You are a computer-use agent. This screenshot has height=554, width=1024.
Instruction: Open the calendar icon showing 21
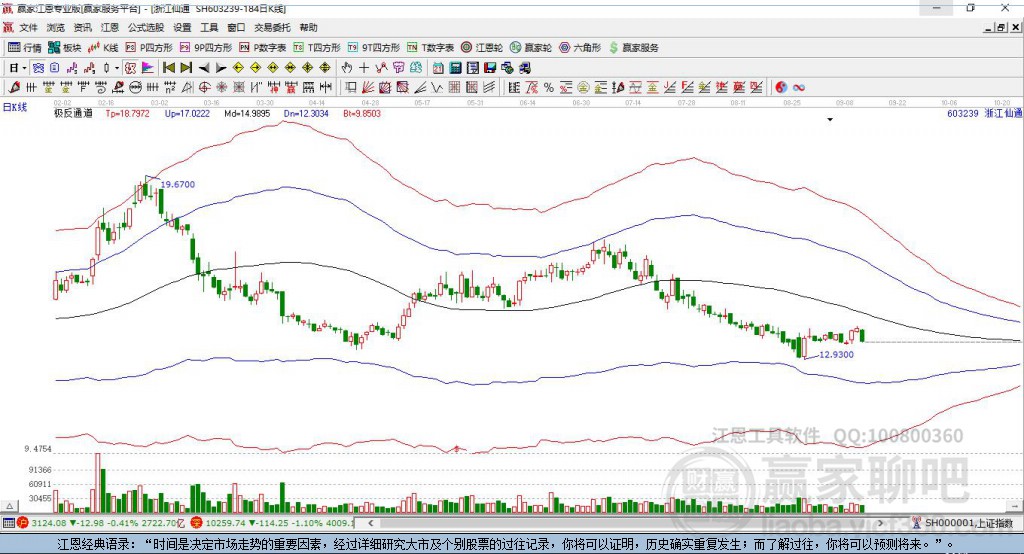point(438,68)
